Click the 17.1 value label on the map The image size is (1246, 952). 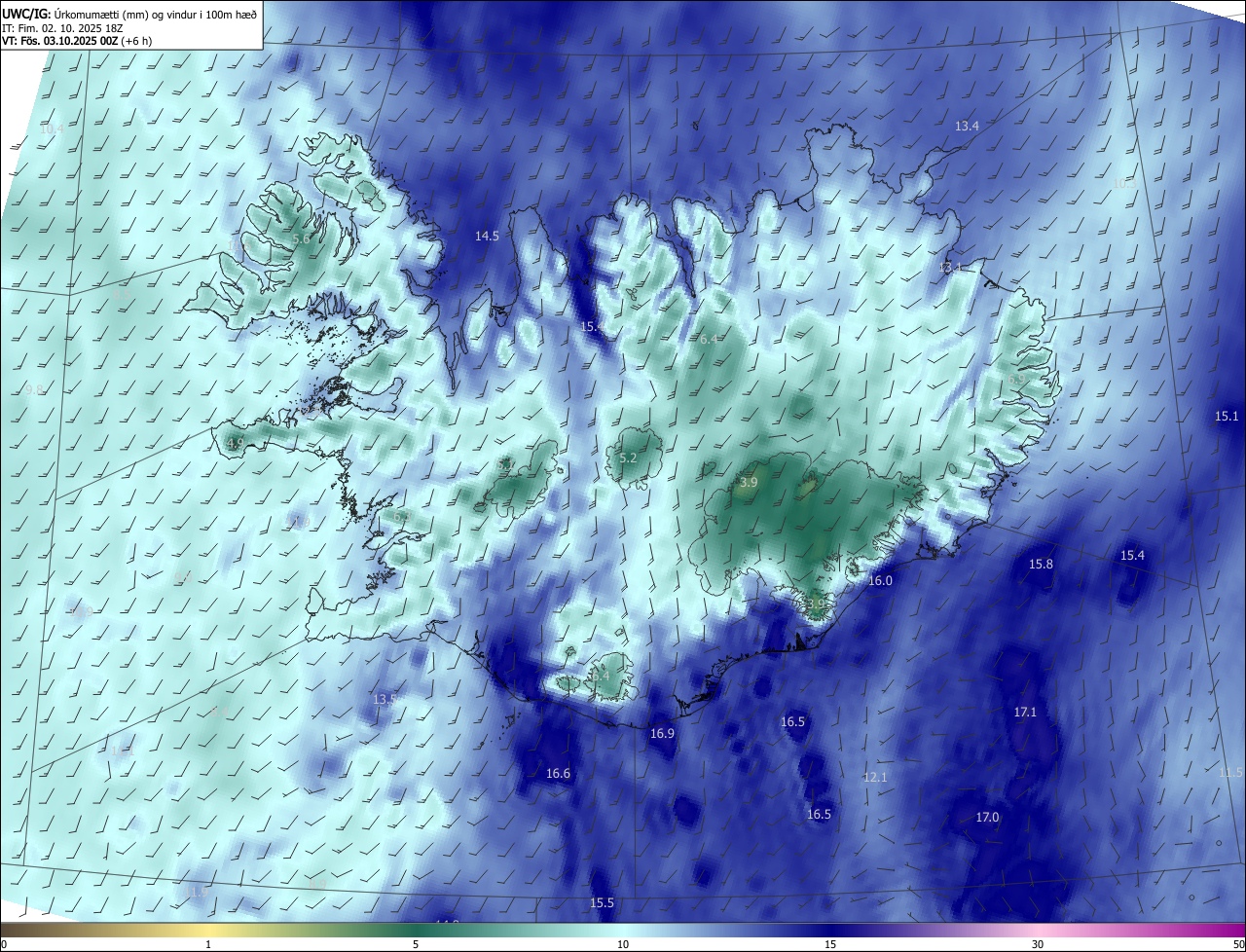[x=1025, y=712]
